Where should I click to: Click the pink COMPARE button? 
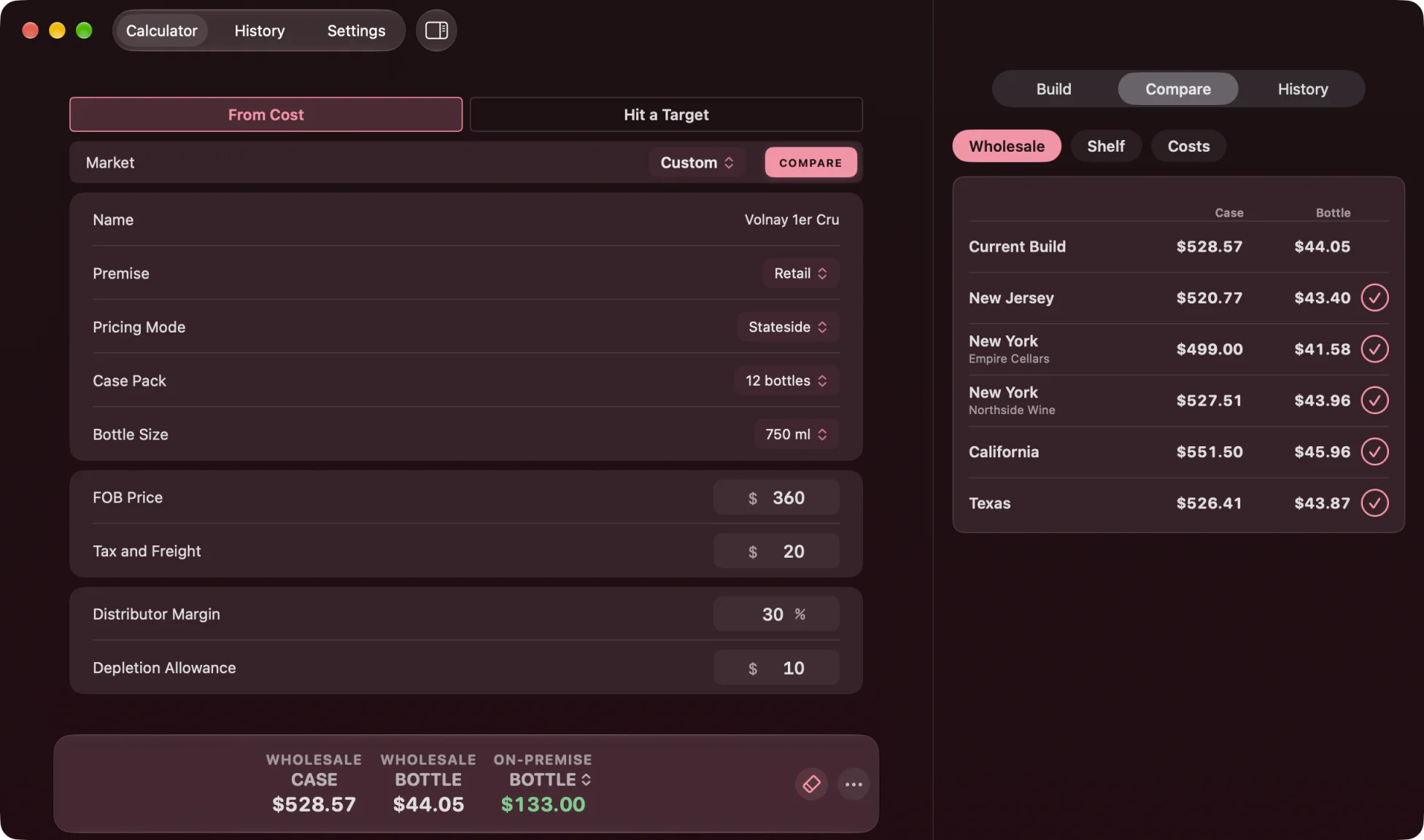coord(810,163)
